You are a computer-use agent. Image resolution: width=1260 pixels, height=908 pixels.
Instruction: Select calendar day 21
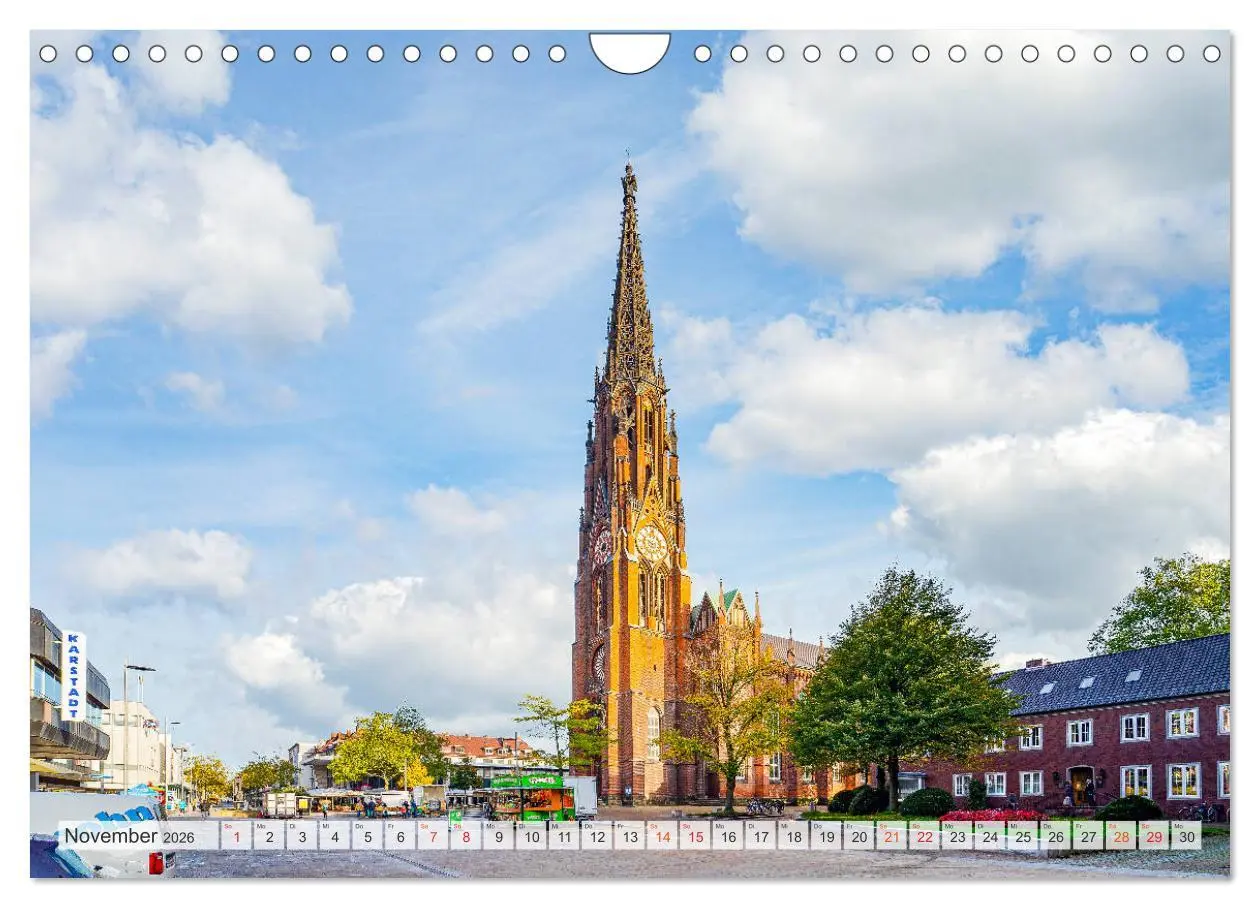(x=891, y=836)
